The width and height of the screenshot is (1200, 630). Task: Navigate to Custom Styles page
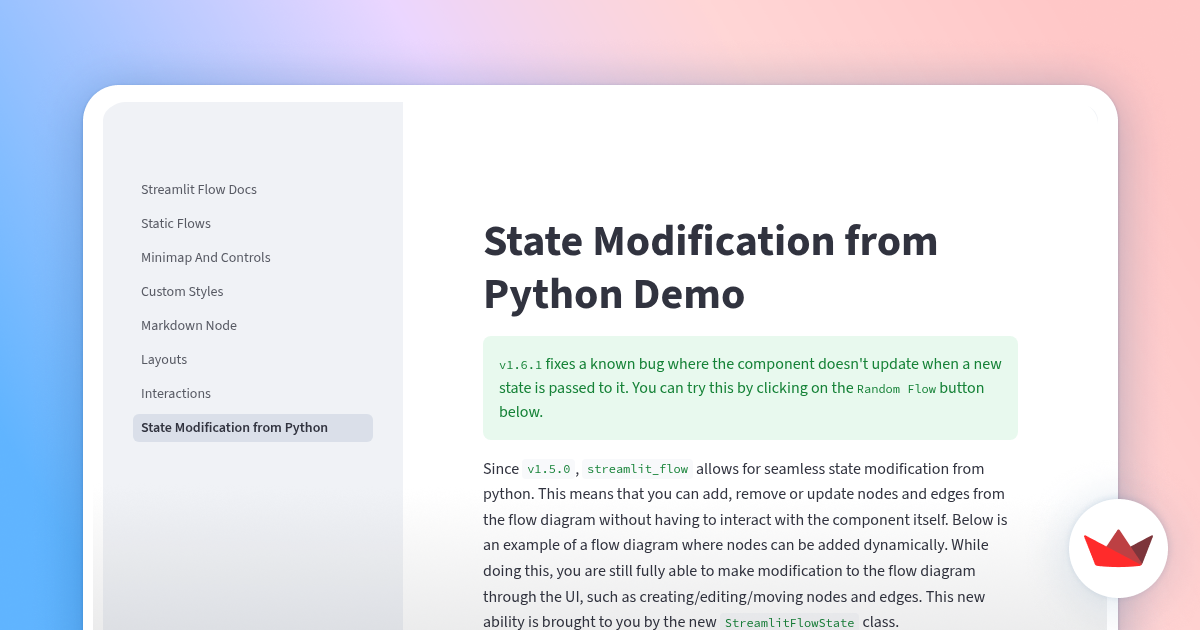click(x=182, y=292)
